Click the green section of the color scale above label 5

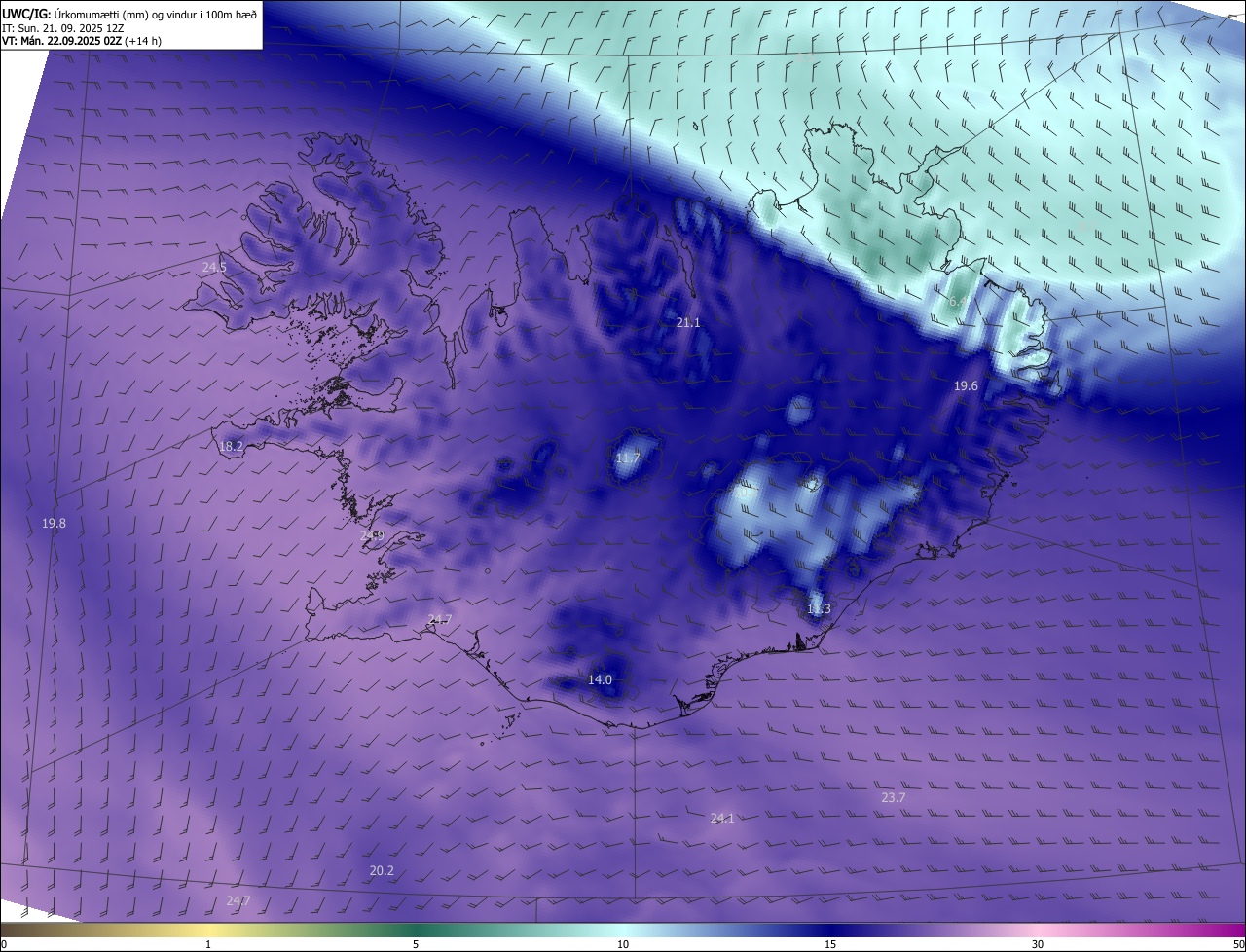pos(416,930)
